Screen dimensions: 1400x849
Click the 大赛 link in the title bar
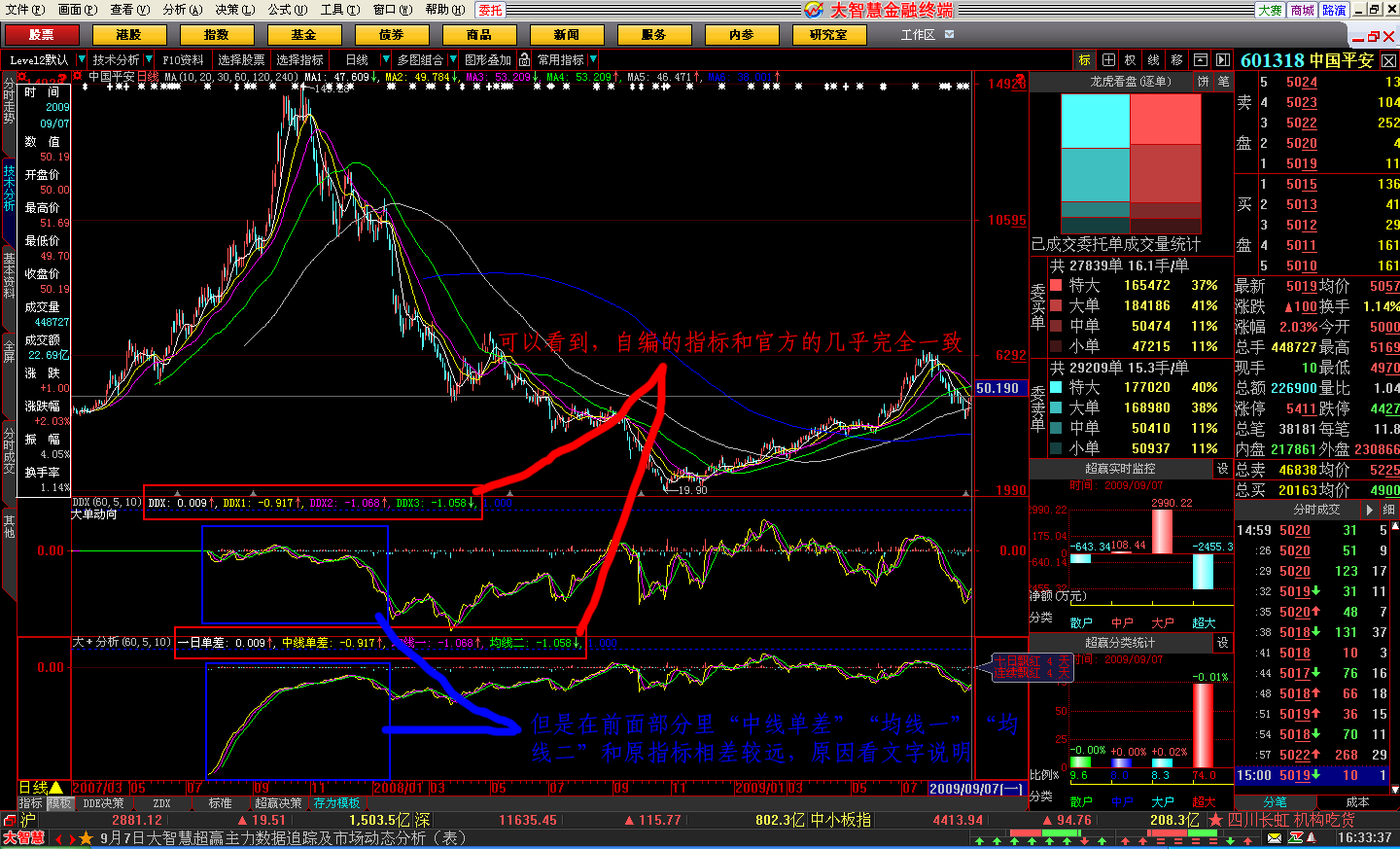point(1270,10)
